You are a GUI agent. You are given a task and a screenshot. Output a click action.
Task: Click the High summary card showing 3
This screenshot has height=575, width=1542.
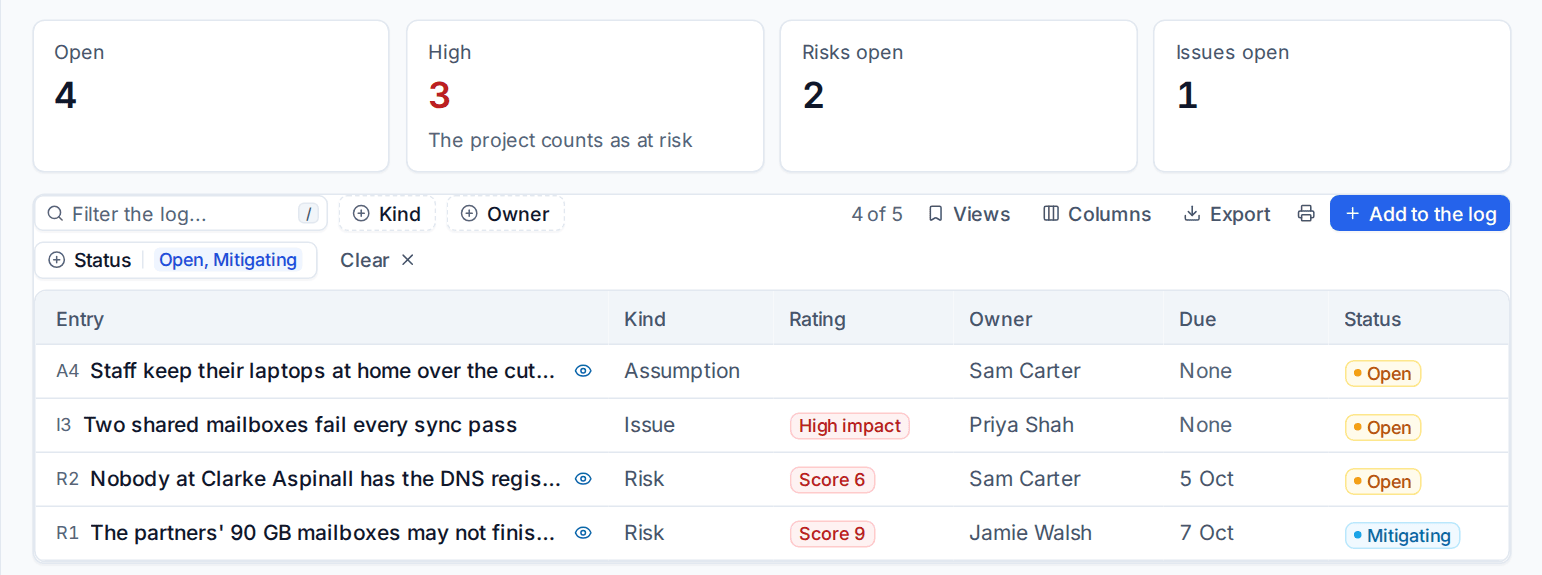[x=585, y=96]
